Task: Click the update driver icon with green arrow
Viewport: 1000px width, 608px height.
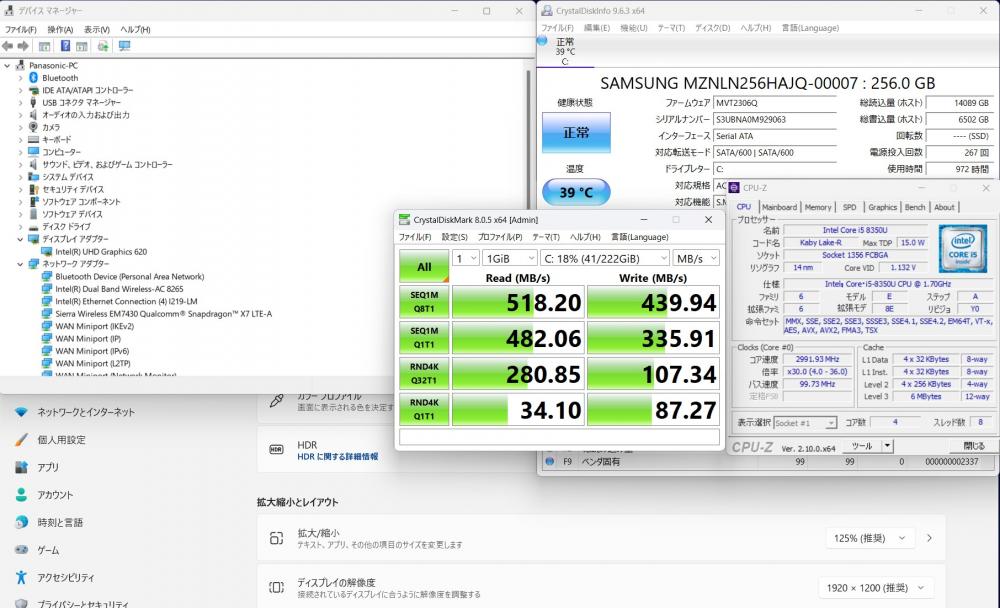Action: coord(103,46)
